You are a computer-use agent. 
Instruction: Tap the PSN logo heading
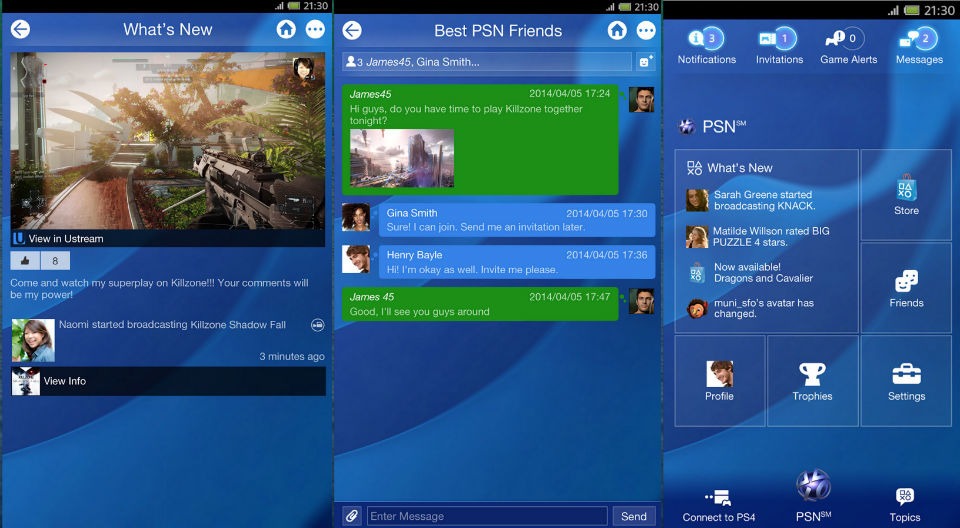click(x=712, y=126)
